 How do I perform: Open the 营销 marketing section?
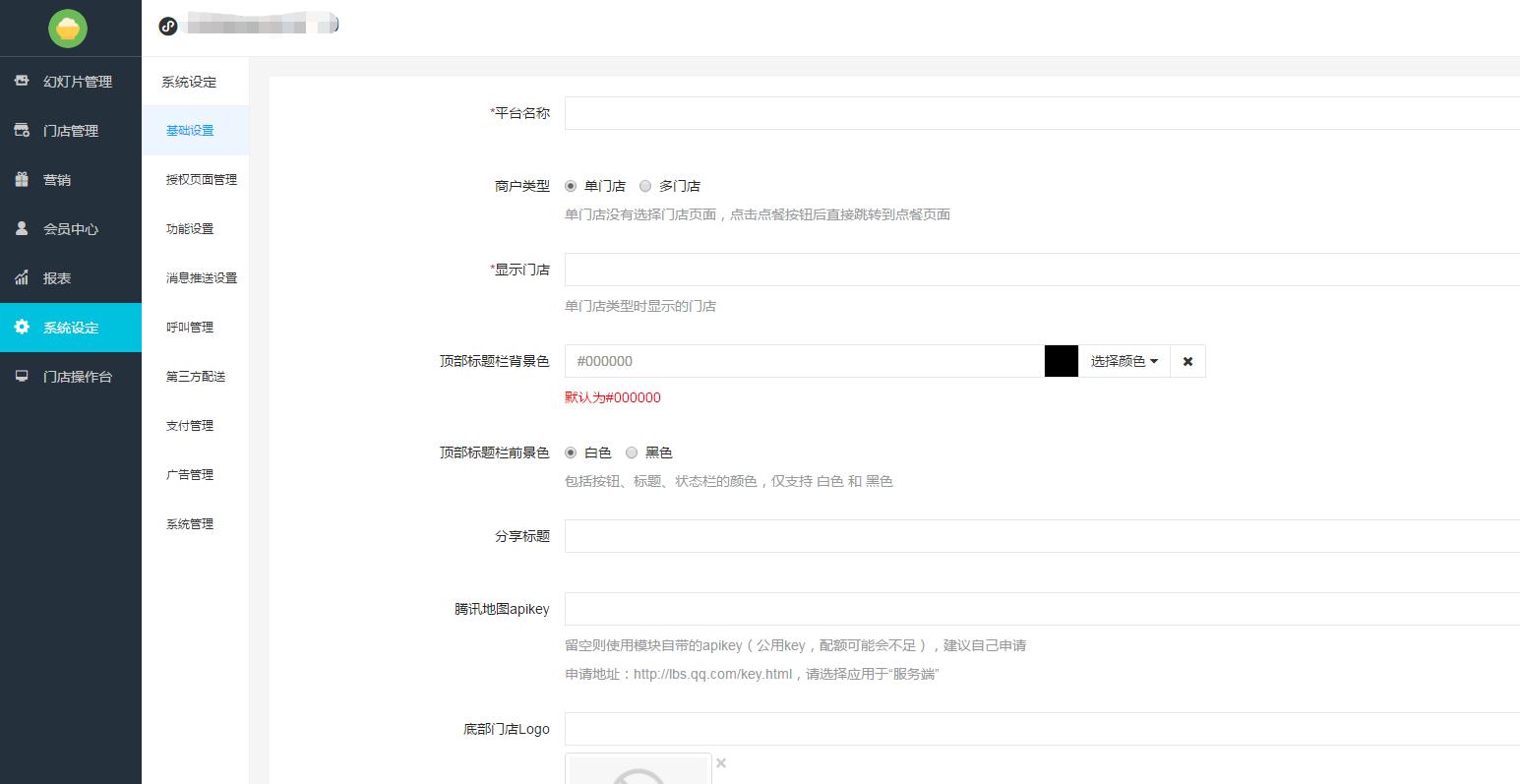click(58, 179)
